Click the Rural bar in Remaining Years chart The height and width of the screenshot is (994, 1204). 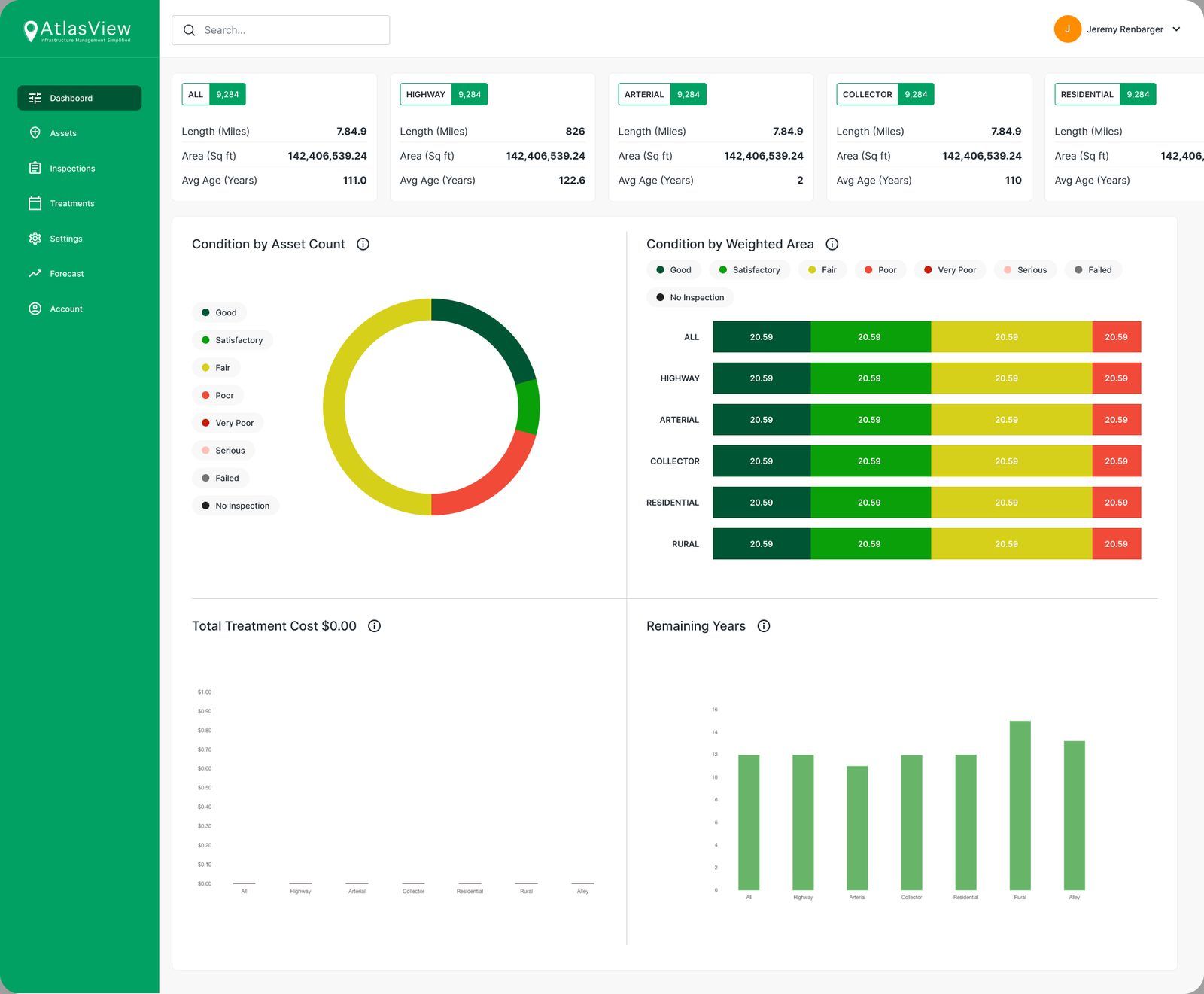coord(1020,805)
